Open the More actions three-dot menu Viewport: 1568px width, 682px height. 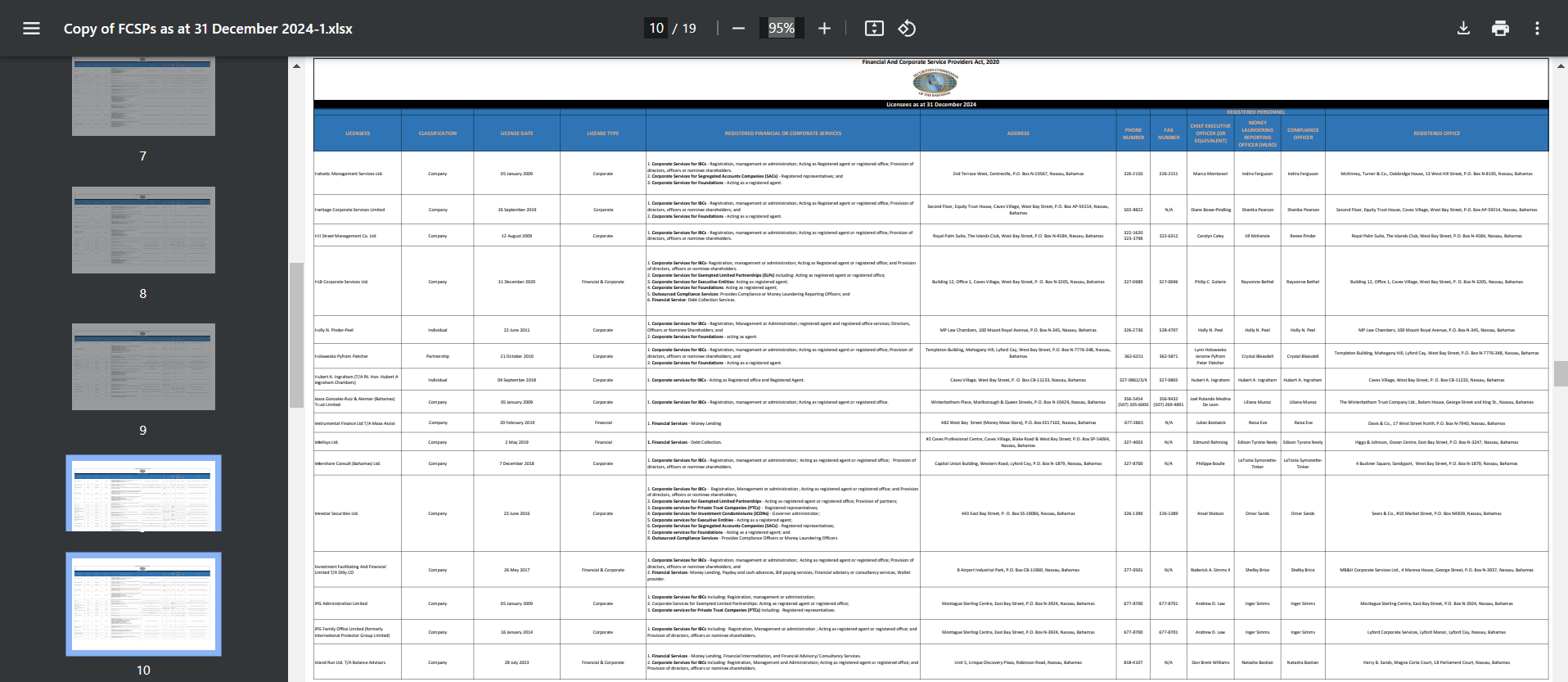pyautogui.click(x=1537, y=29)
